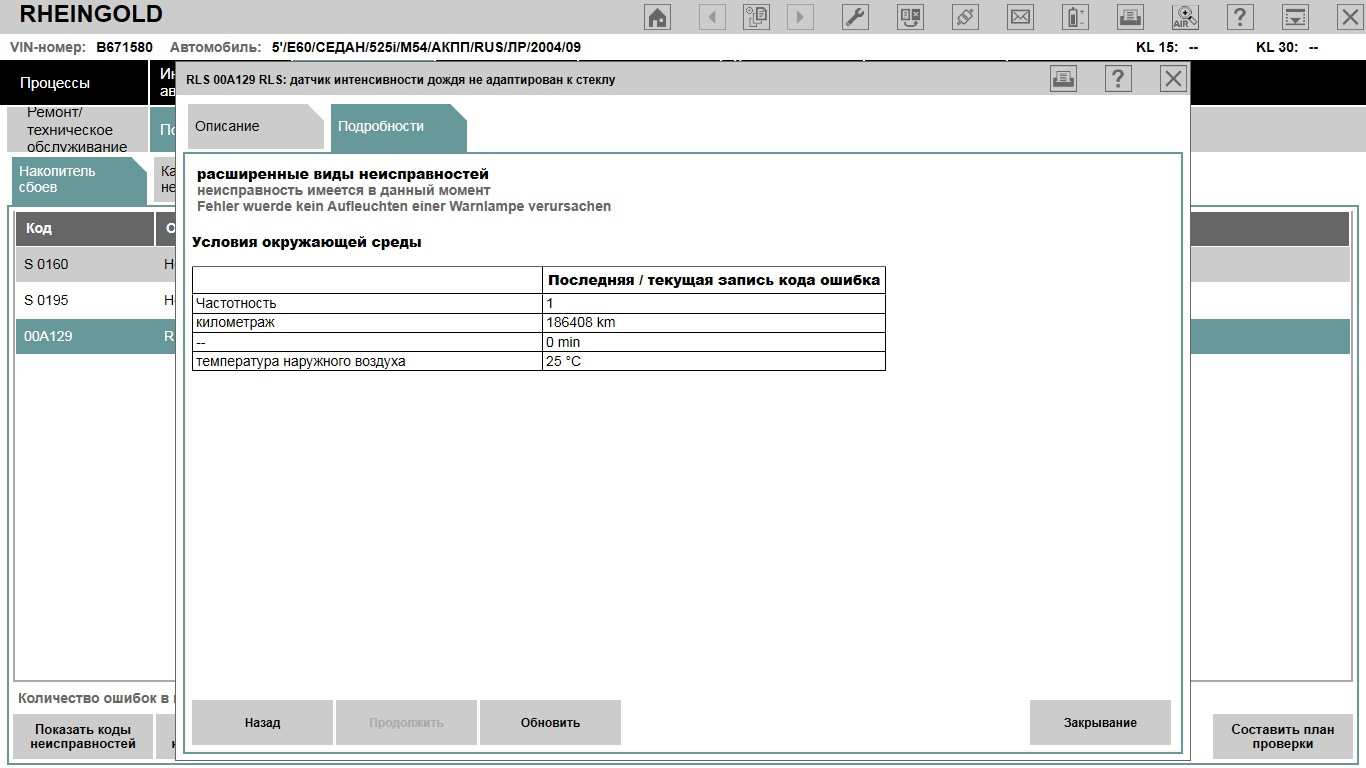Open the Процессы main tab
1366x768 pixels.
tap(73, 83)
